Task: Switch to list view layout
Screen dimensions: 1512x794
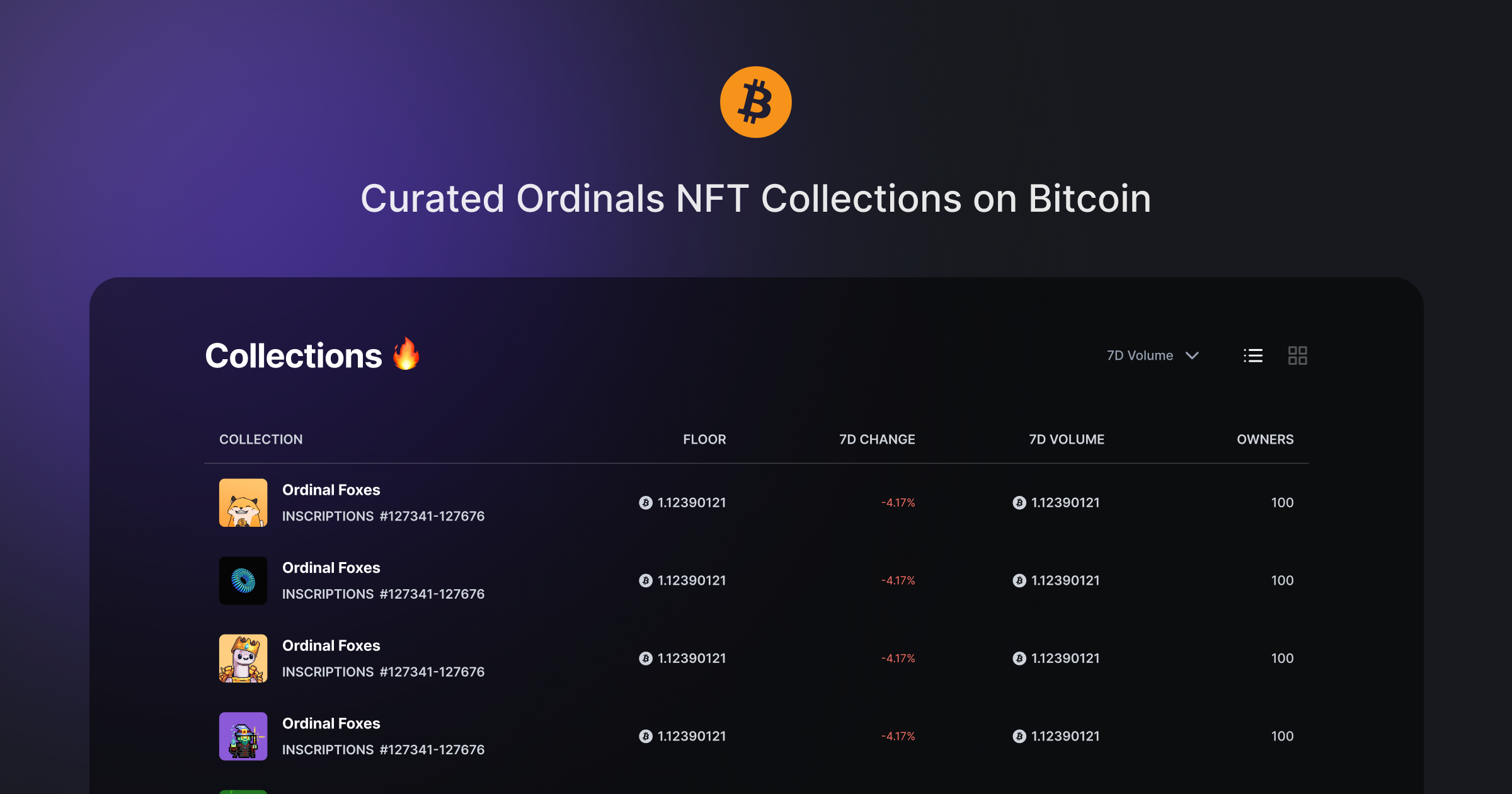Action: 1253,355
